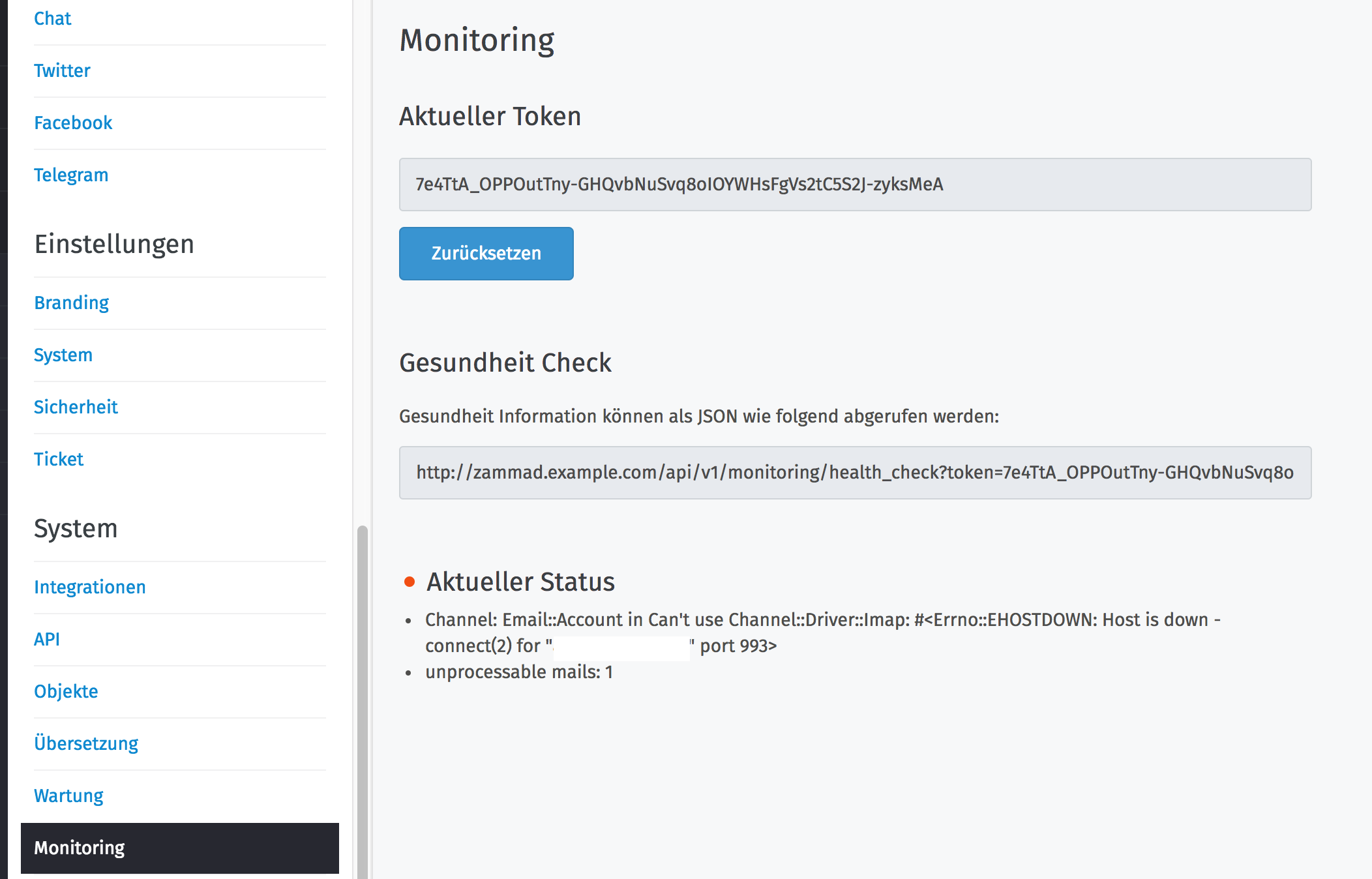Viewport: 1372px width, 879px height.
Task: Open the Integrationen page
Action: coord(90,587)
